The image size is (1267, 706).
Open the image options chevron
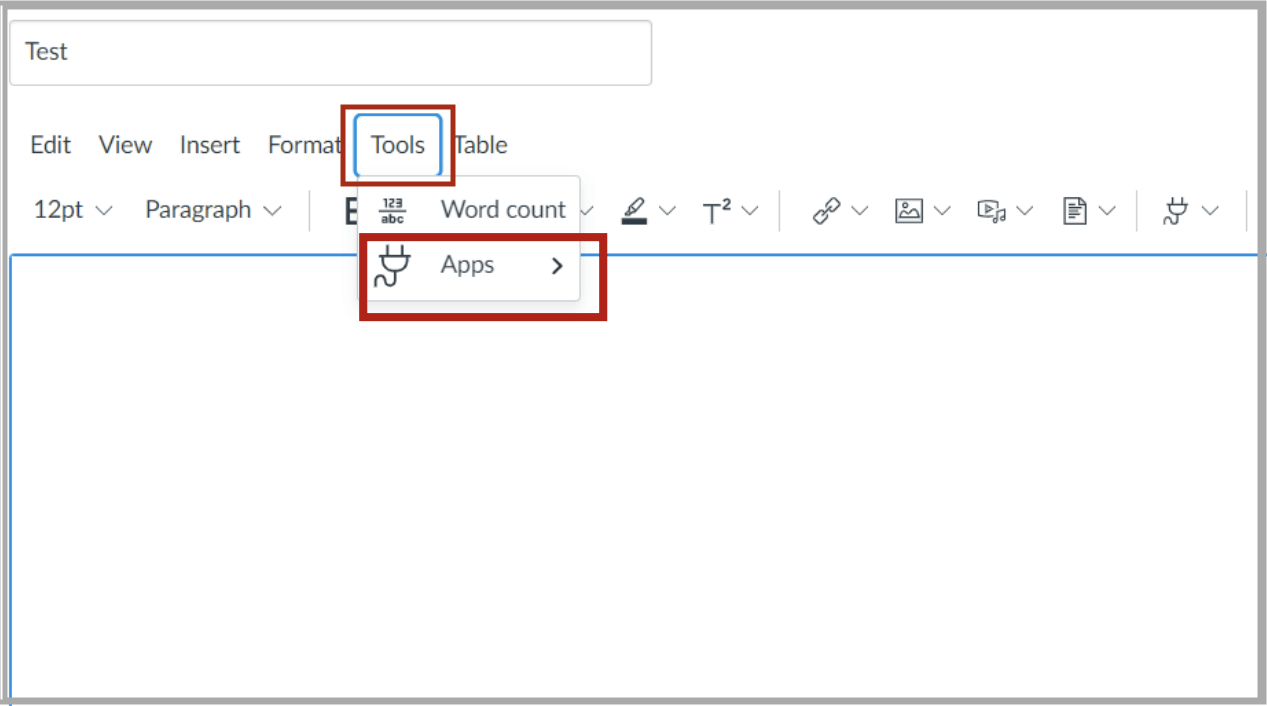pos(941,210)
